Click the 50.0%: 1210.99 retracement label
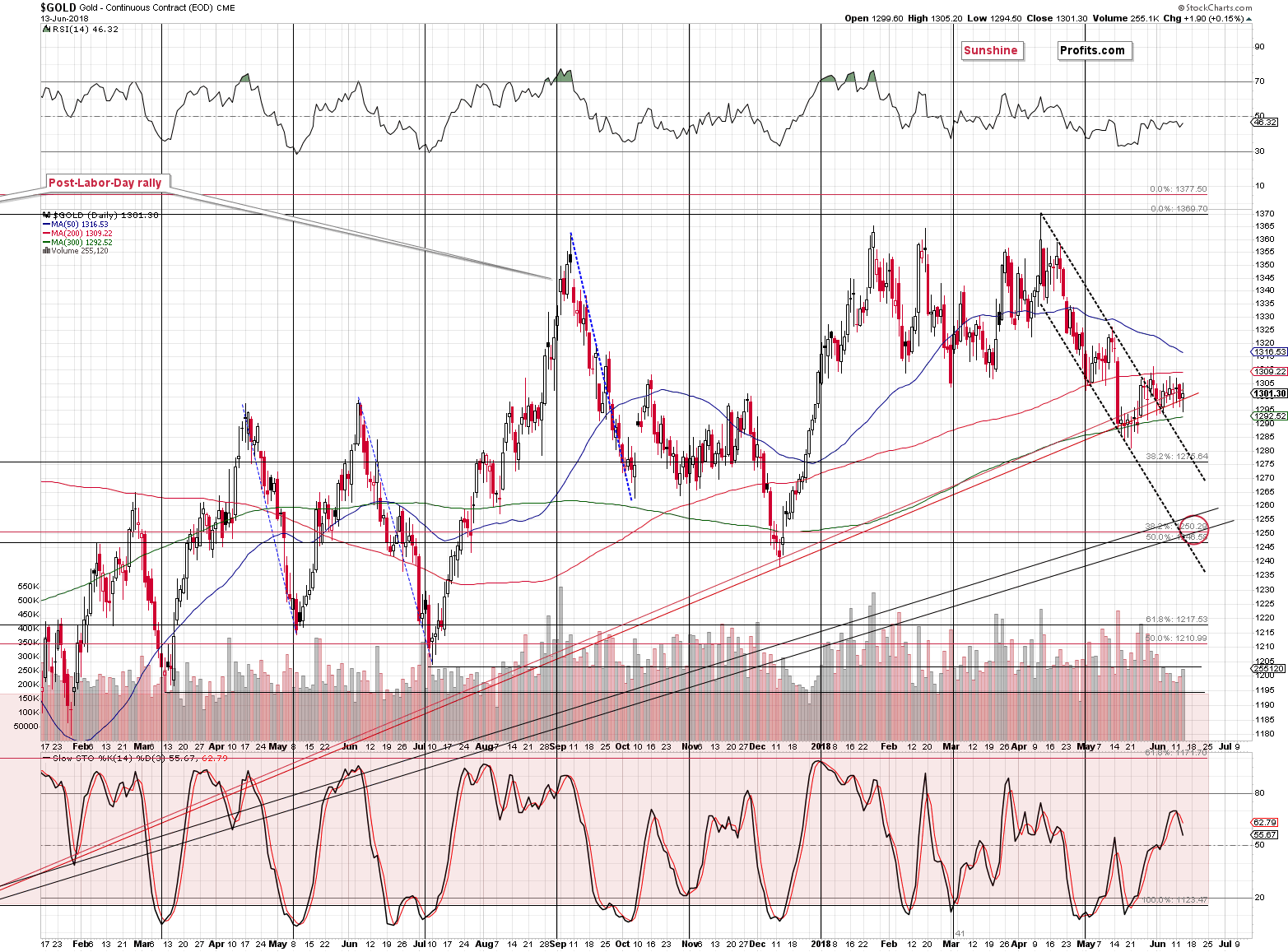This screenshot has width=1288, height=952. (1177, 639)
